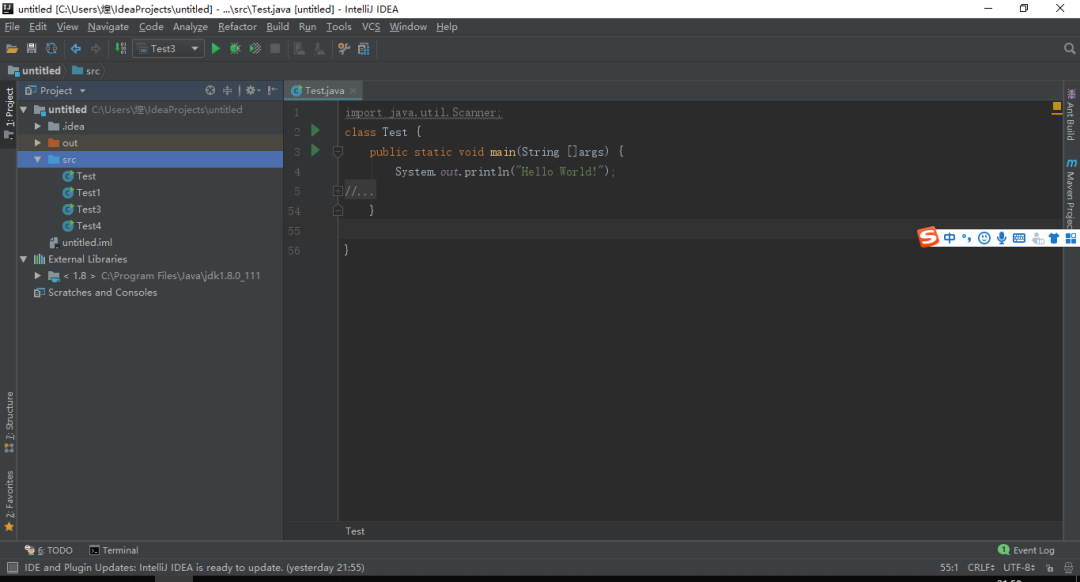Click the Sogou S logo icon

coord(928,238)
